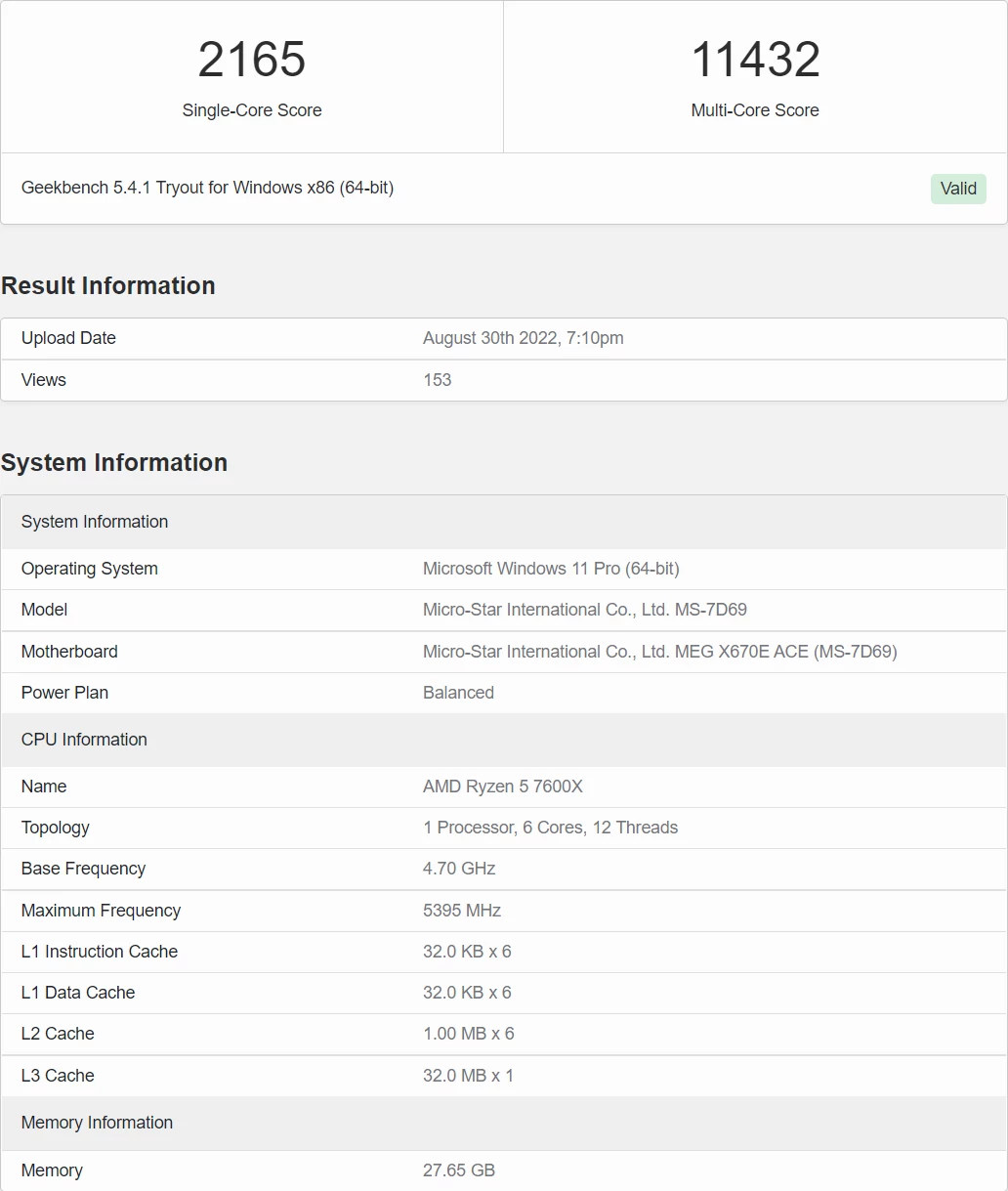Image resolution: width=1008 pixels, height=1191 pixels.
Task: Select the Single-Core Score value 2165
Action: click(x=252, y=60)
